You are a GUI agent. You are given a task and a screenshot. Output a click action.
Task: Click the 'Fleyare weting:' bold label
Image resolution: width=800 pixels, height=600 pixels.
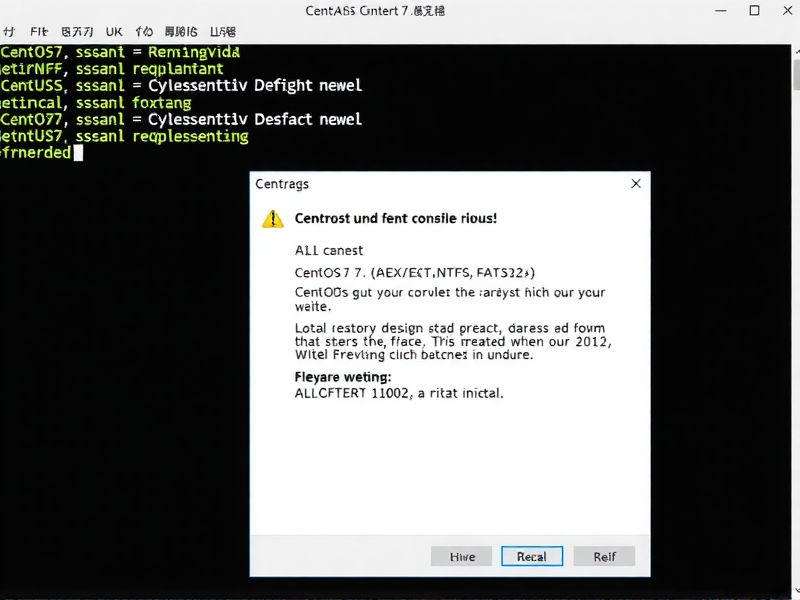pos(343,377)
